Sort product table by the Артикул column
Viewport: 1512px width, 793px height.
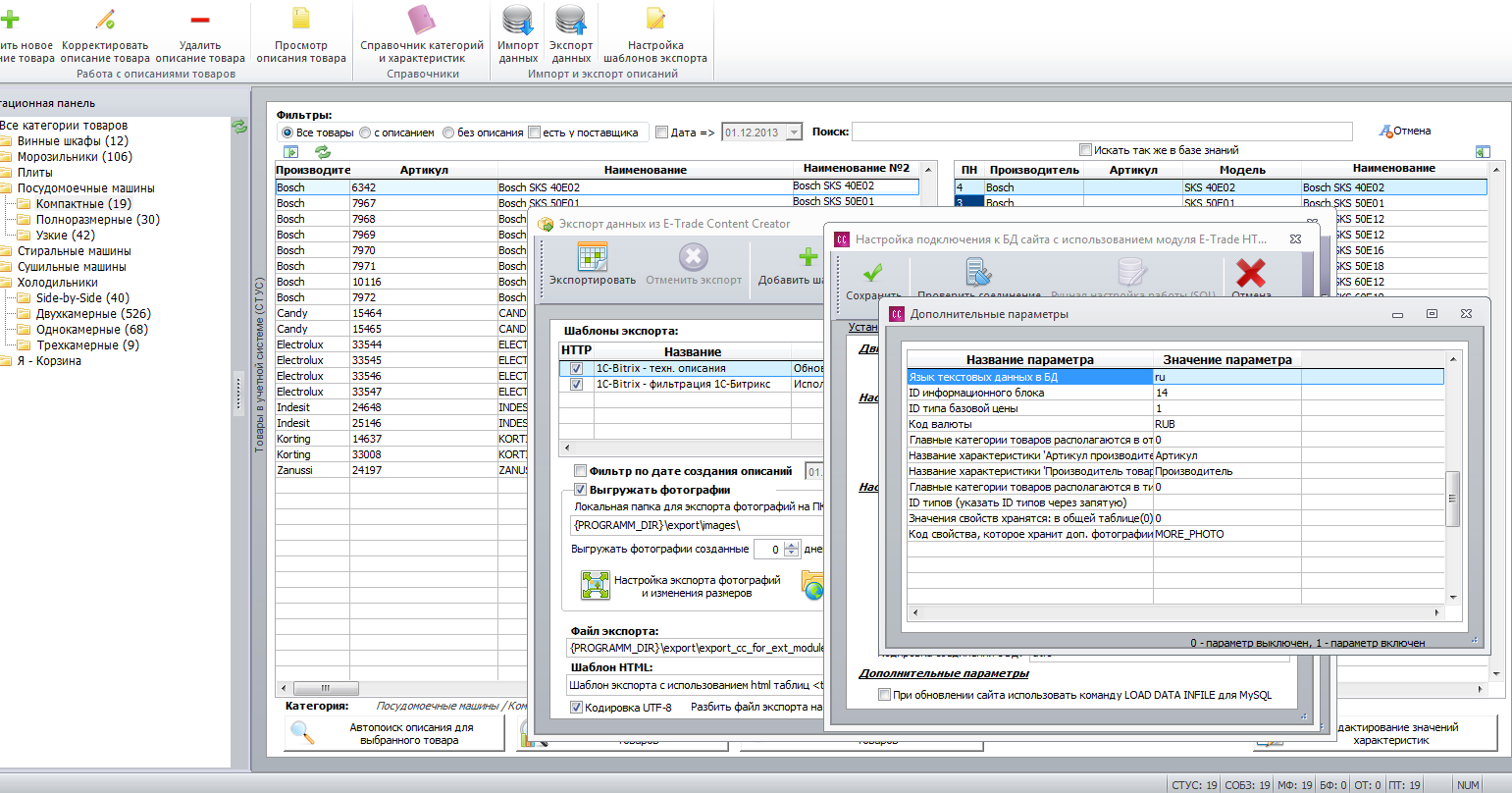[424, 170]
